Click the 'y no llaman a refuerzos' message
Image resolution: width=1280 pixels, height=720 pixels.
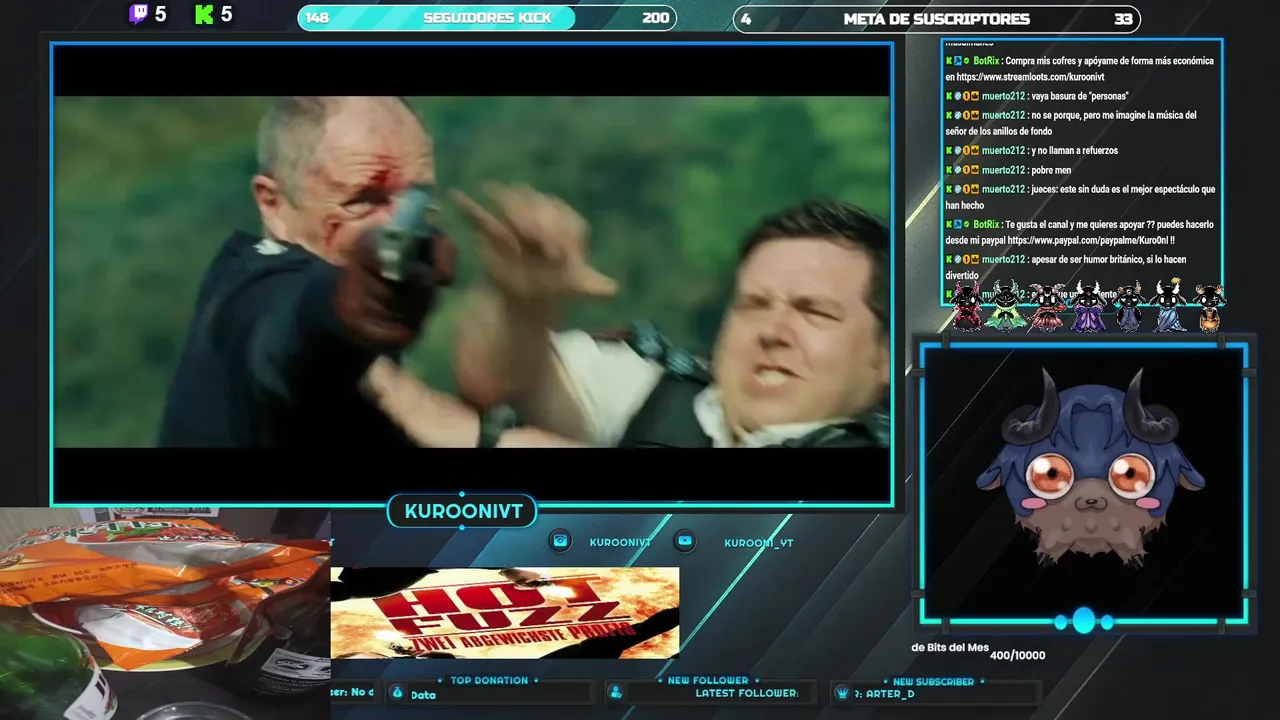[1074, 151]
